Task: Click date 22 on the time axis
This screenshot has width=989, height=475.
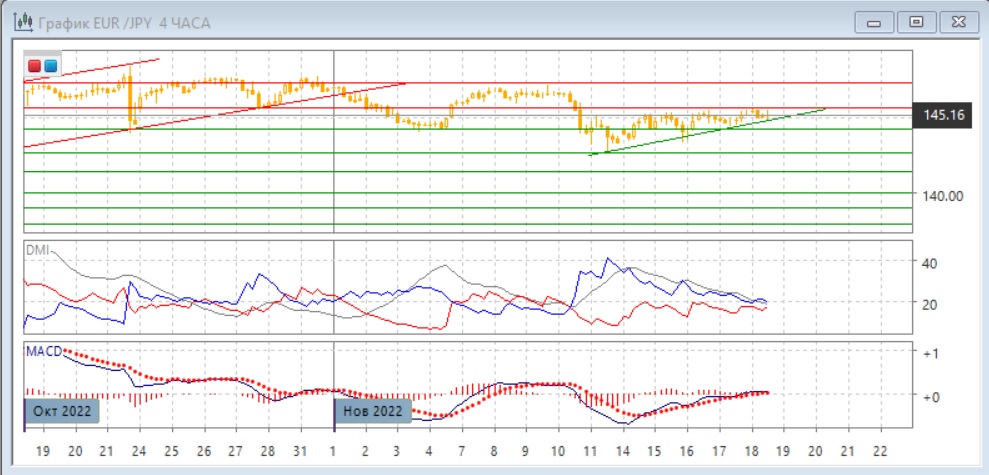Action: (x=880, y=451)
